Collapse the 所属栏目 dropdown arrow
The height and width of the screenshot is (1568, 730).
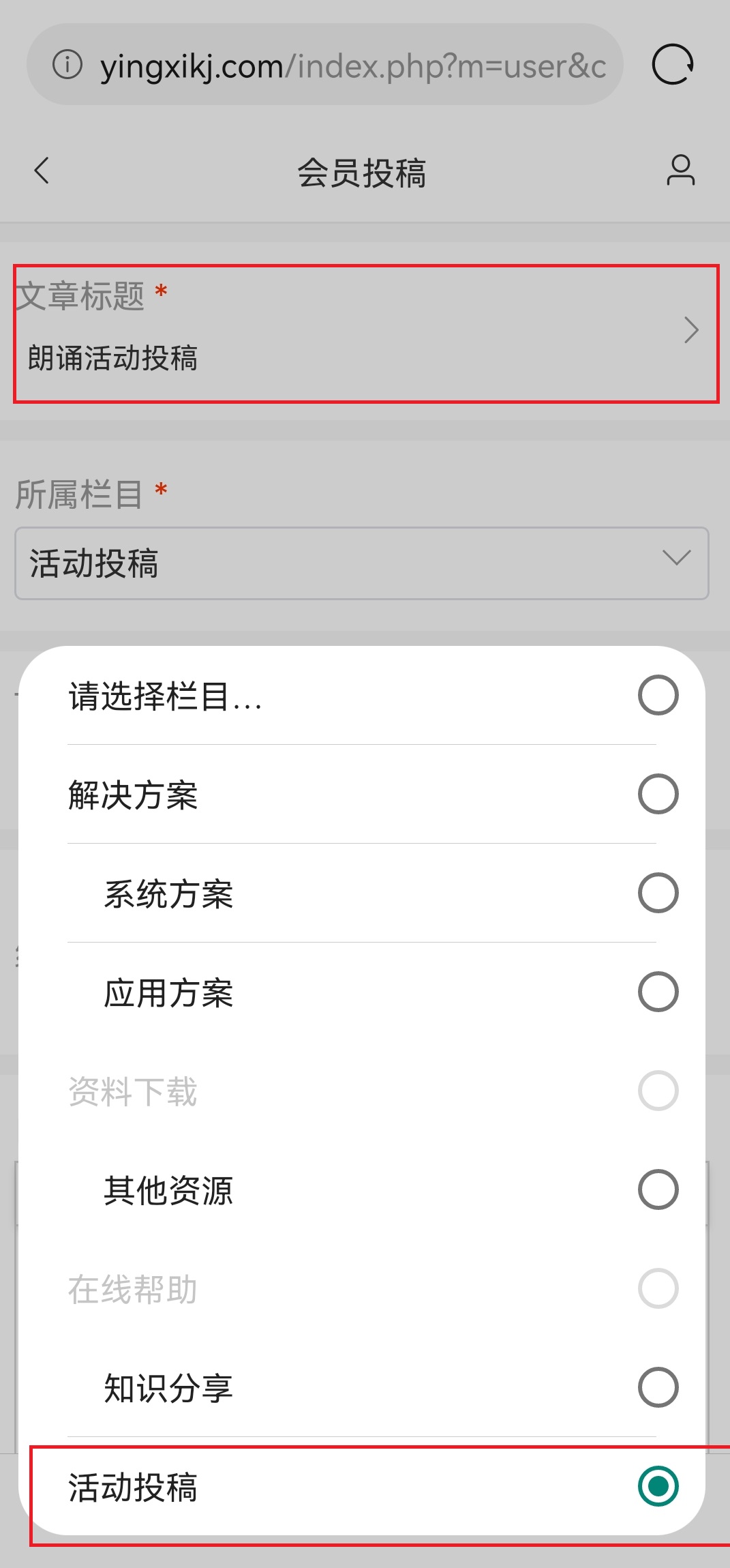tap(676, 558)
